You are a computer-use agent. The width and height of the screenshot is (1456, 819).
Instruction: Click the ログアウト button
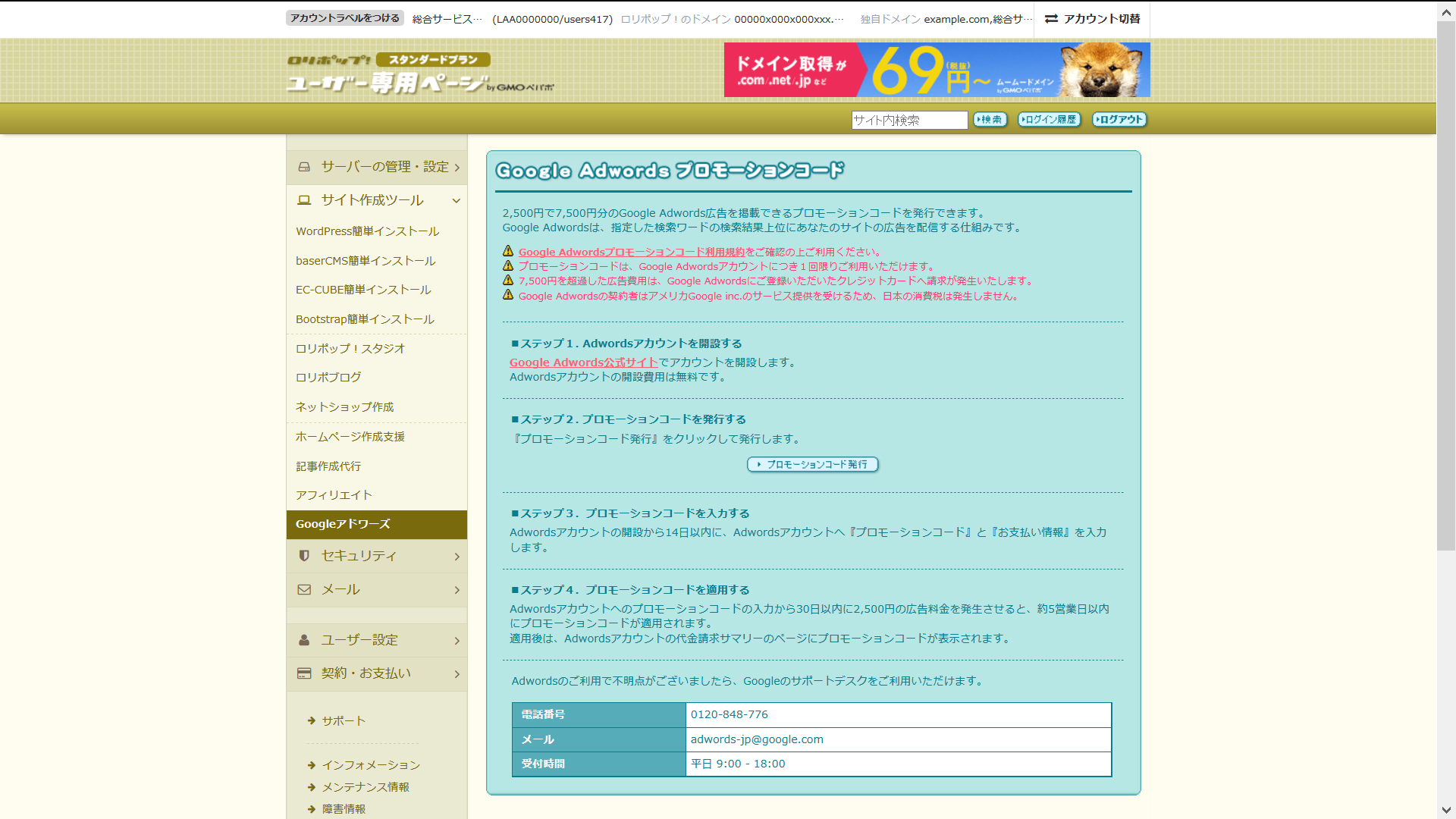[1119, 120]
